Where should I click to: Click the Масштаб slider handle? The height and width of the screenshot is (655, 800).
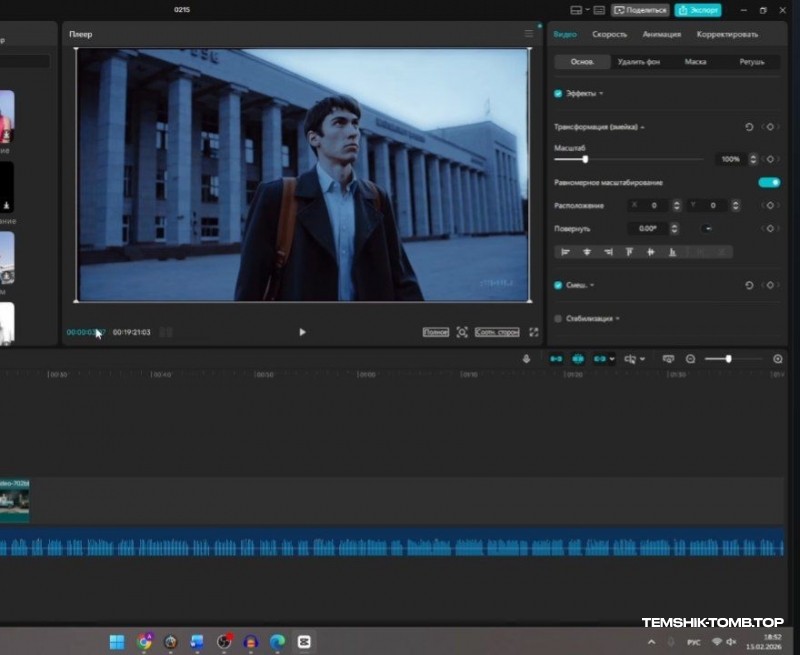click(585, 159)
